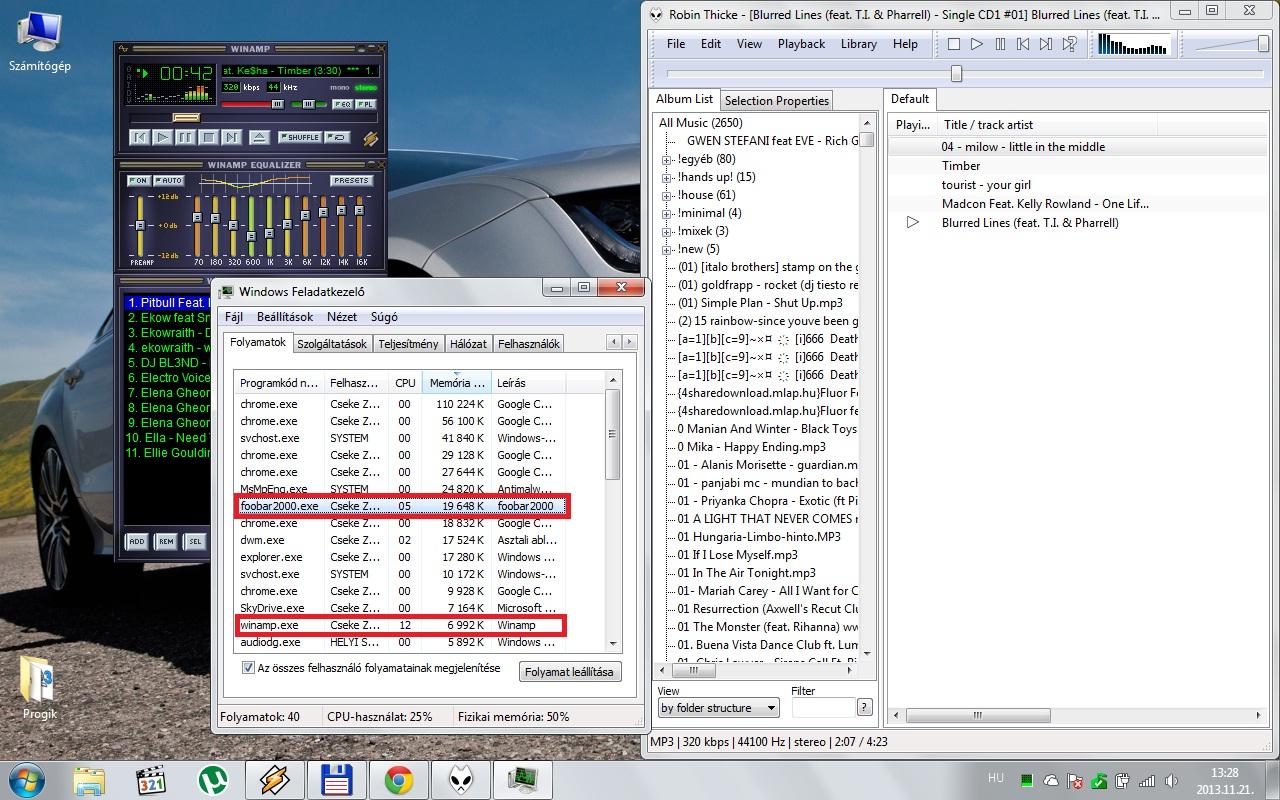This screenshot has height=800, width=1280.
Task: Click Winamp playlist SEL button
Action: click(195, 541)
